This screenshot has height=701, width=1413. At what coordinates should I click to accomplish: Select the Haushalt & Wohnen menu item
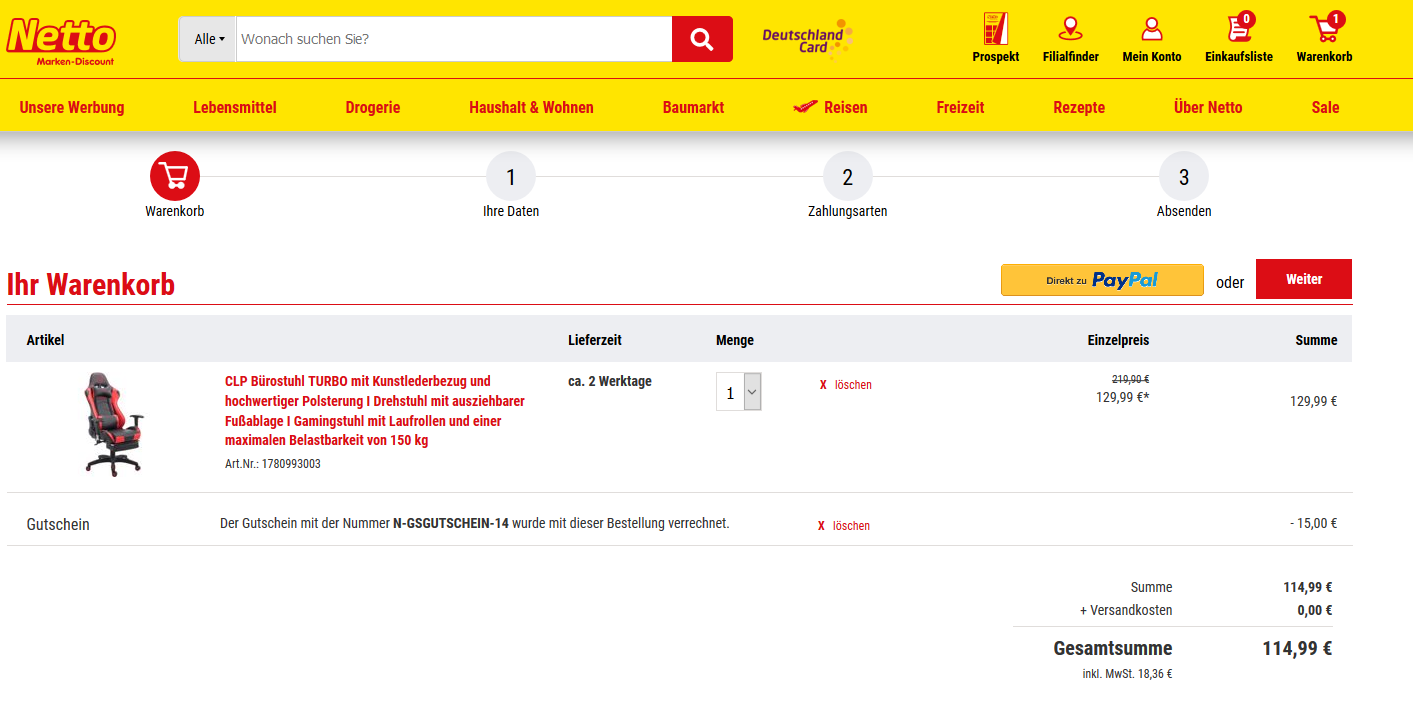(531, 107)
